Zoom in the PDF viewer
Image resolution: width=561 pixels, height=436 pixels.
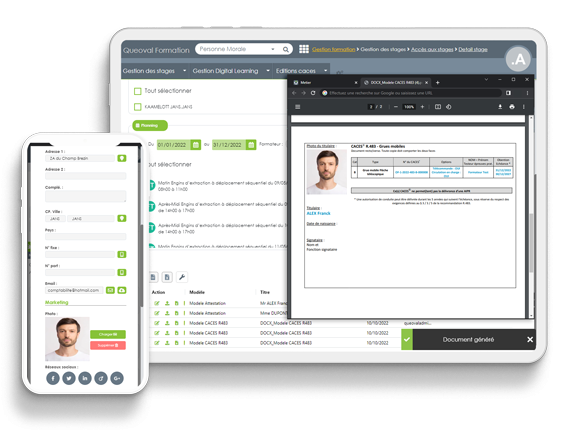(422, 107)
